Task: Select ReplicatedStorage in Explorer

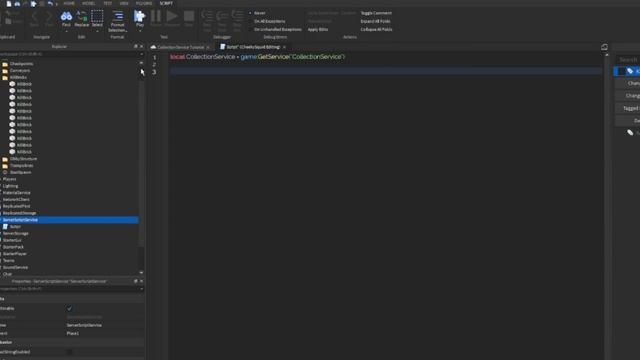Action: 19,213
